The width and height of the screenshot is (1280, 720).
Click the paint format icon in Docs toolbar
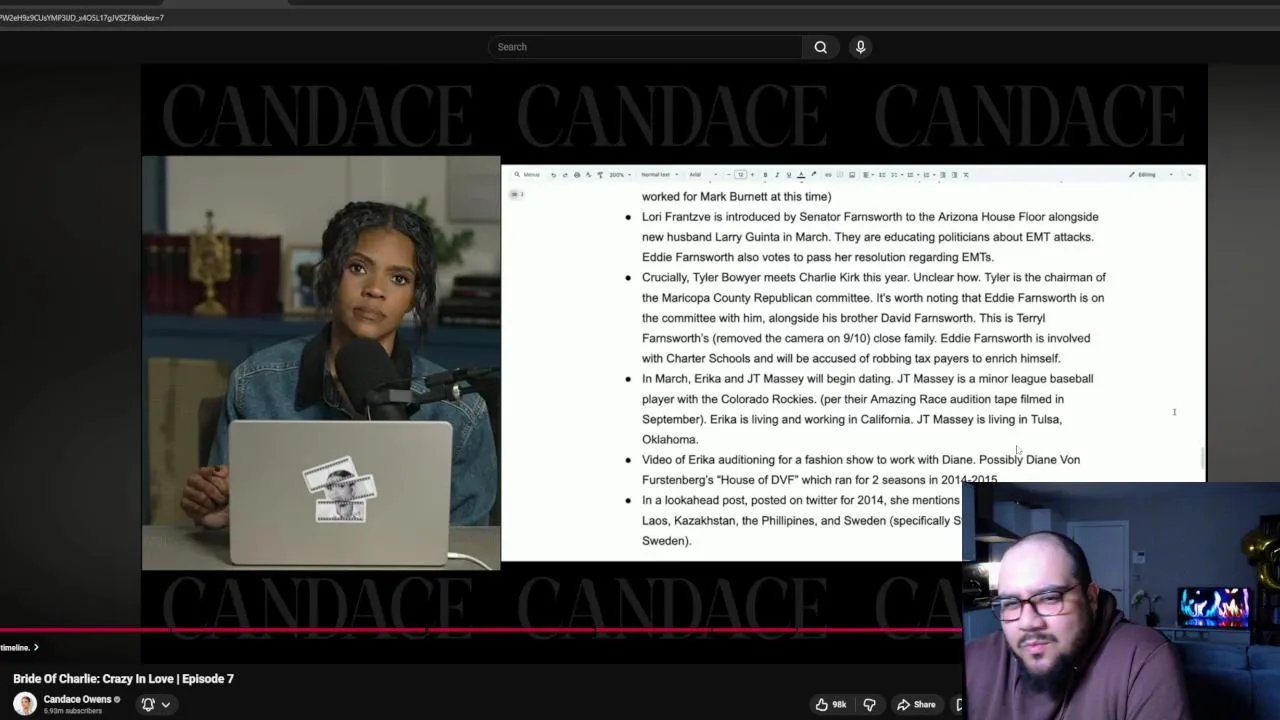[600, 175]
